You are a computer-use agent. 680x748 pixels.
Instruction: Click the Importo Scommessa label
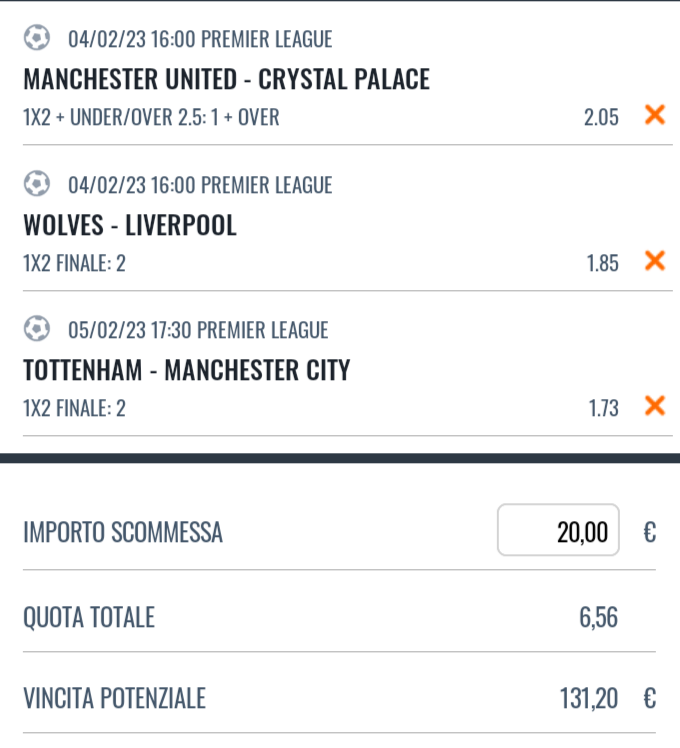click(x=123, y=533)
